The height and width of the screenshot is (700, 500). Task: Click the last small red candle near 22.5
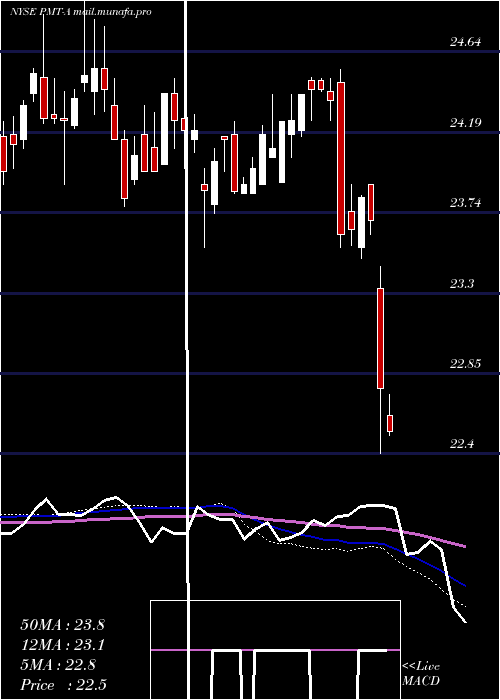coord(390,423)
